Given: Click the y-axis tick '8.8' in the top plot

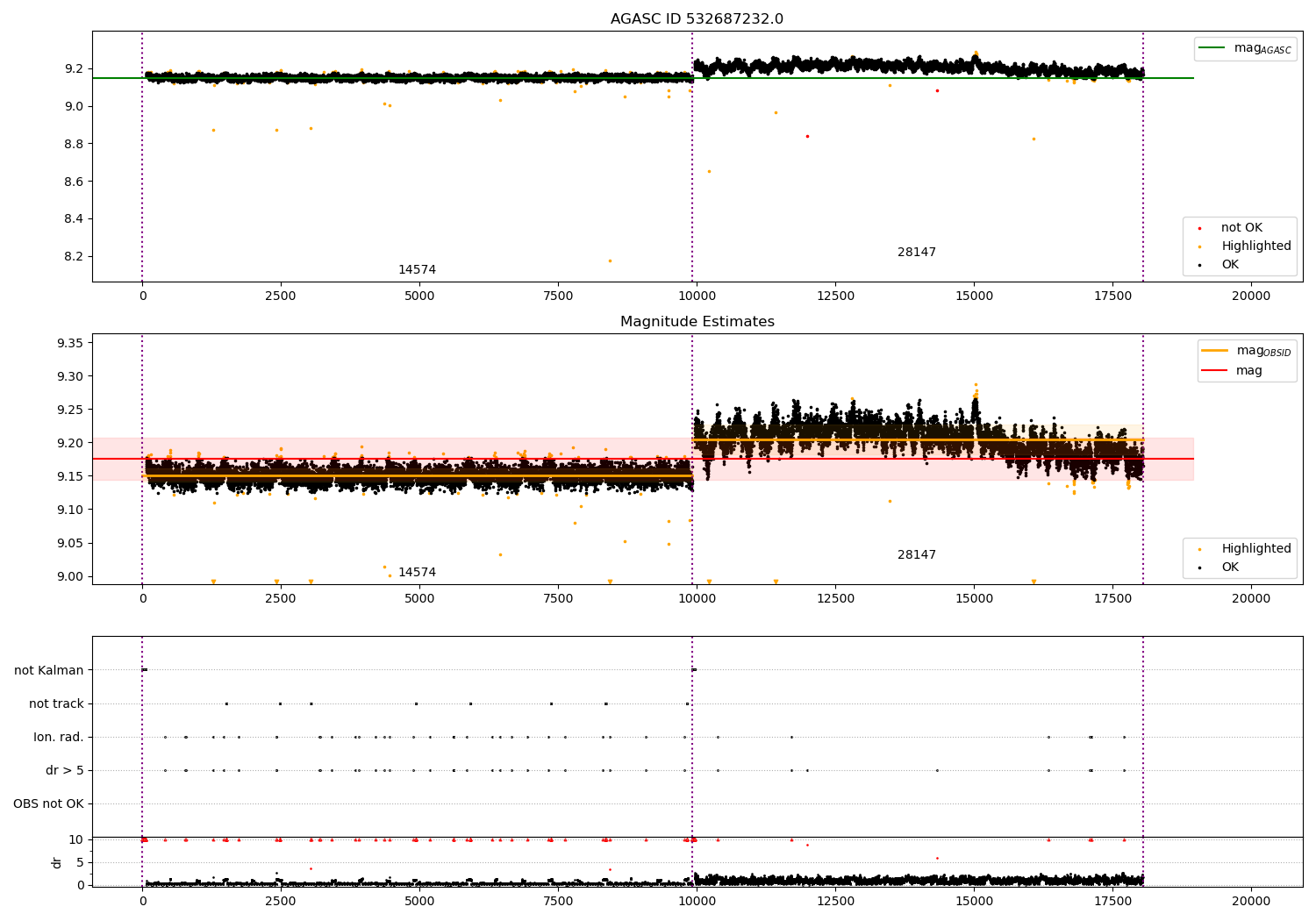Looking at the screenshot, I should (x=74, y=145).
